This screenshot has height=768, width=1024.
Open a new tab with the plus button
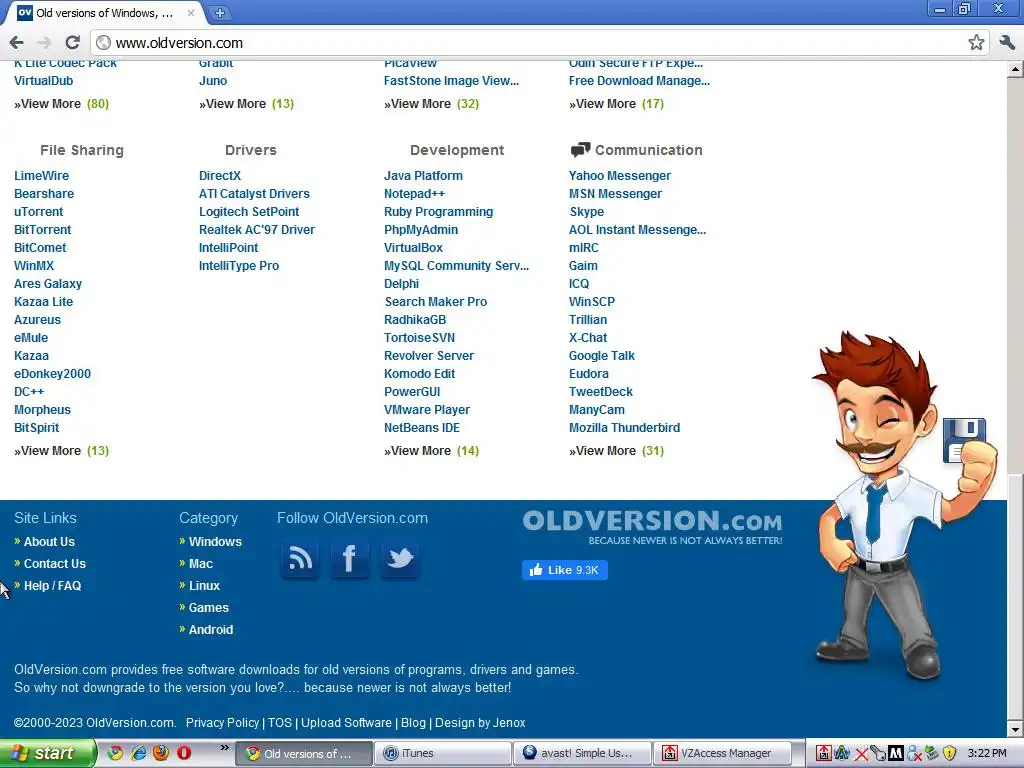(x=220, y=12)
